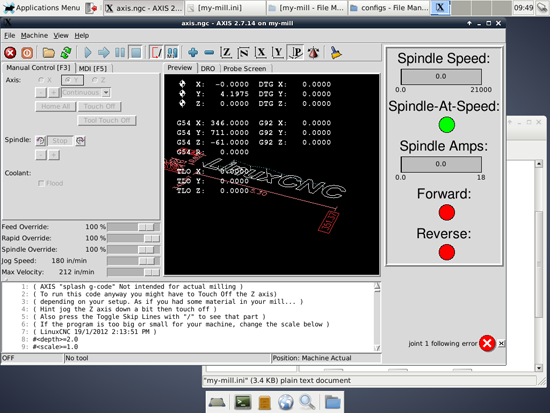
Task: Switch to the Manual Control [F3] tab
Action: (38, 68)
